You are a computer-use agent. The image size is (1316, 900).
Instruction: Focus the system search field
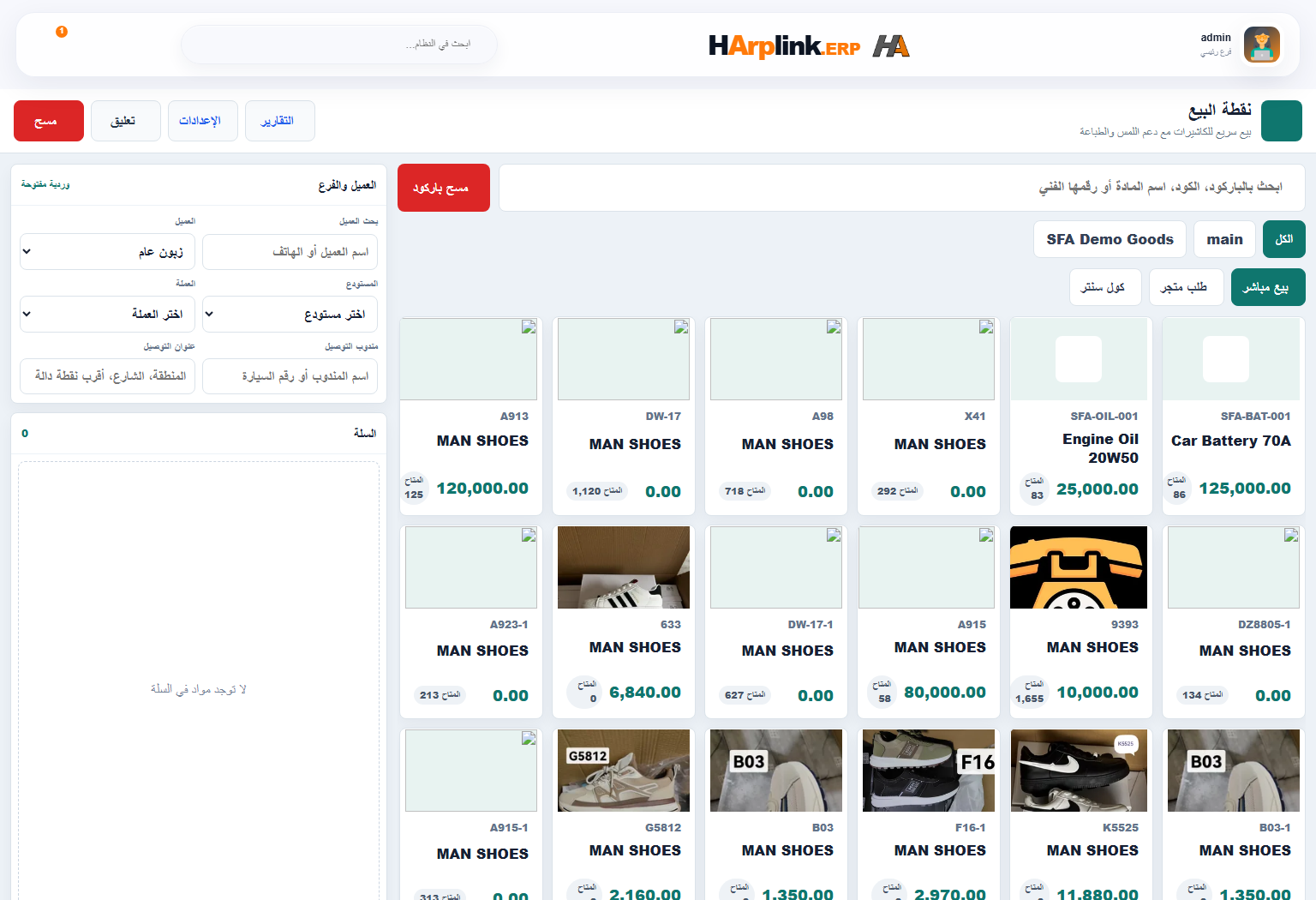click(x=339, y=45)
